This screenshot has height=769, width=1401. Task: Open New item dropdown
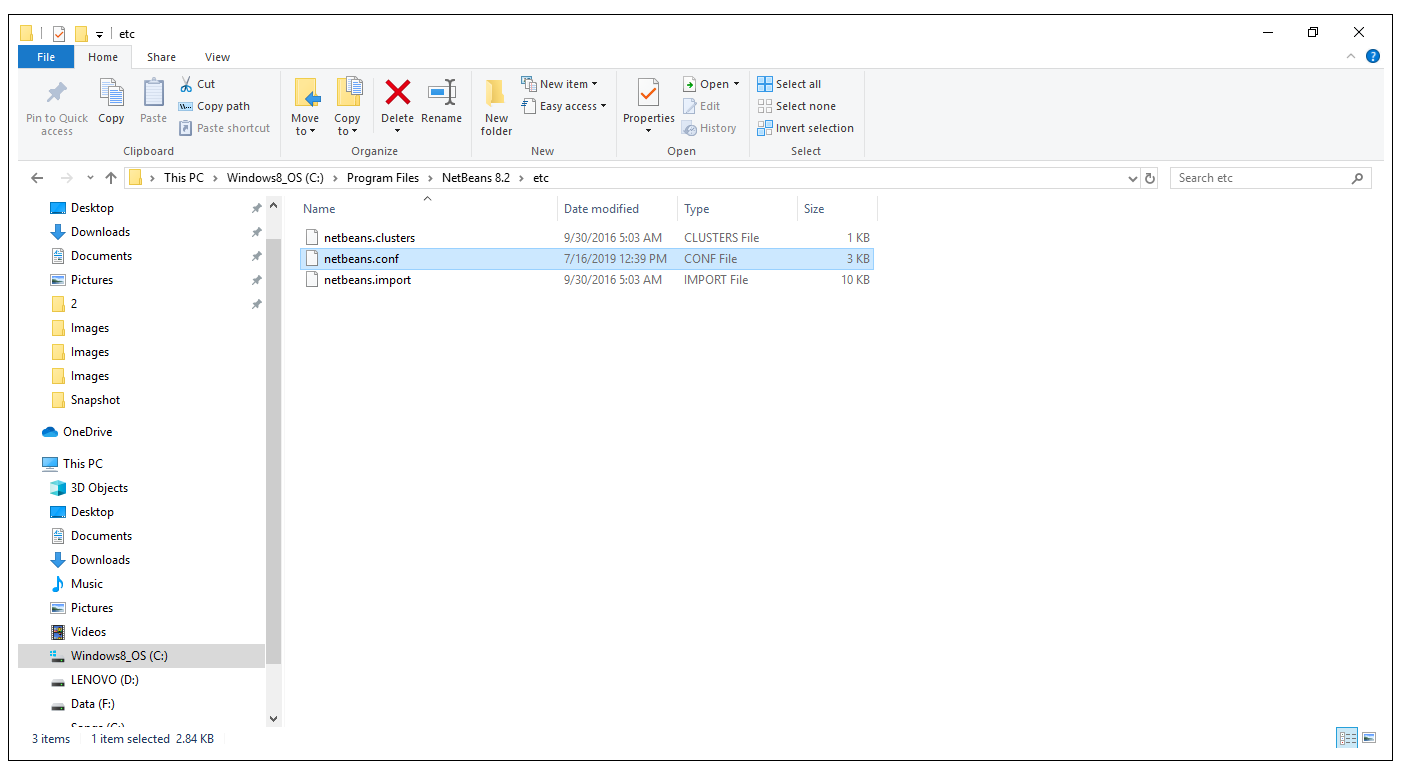point(559,84)
